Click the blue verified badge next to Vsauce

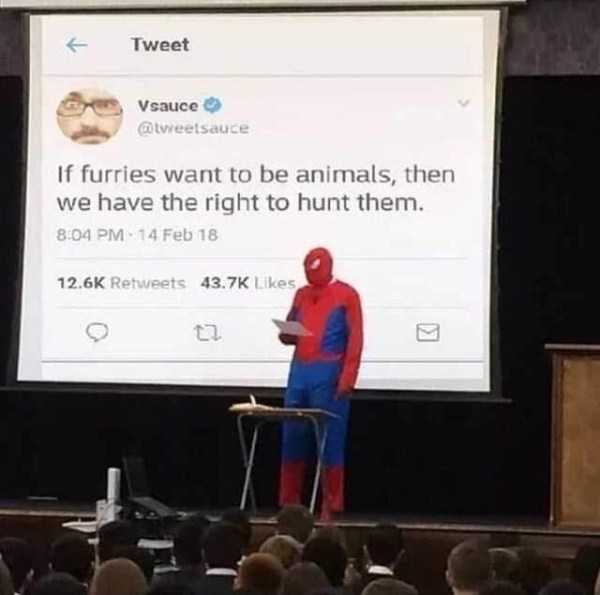212,105
